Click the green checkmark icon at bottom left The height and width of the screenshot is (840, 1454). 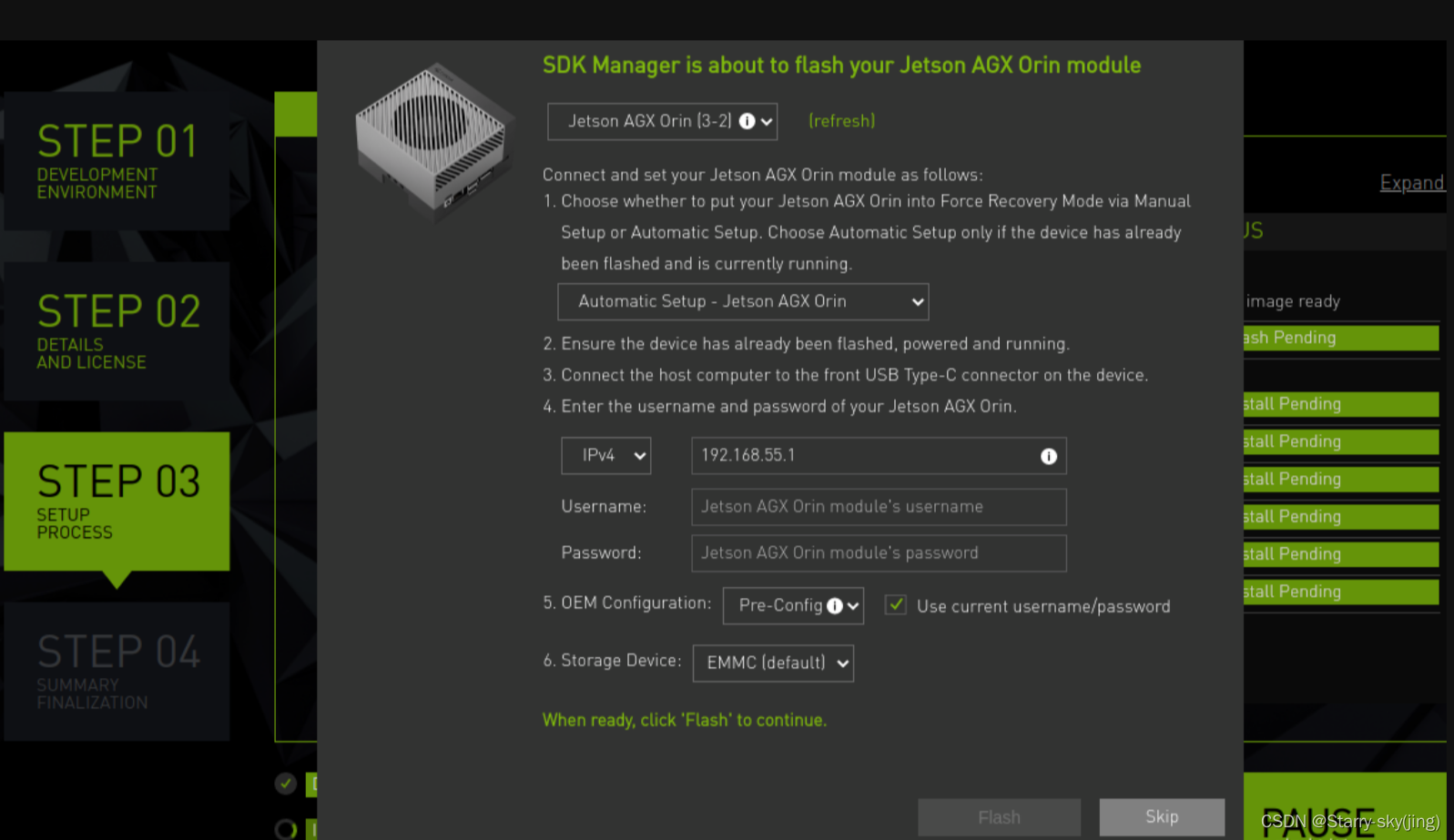point(286,783)
